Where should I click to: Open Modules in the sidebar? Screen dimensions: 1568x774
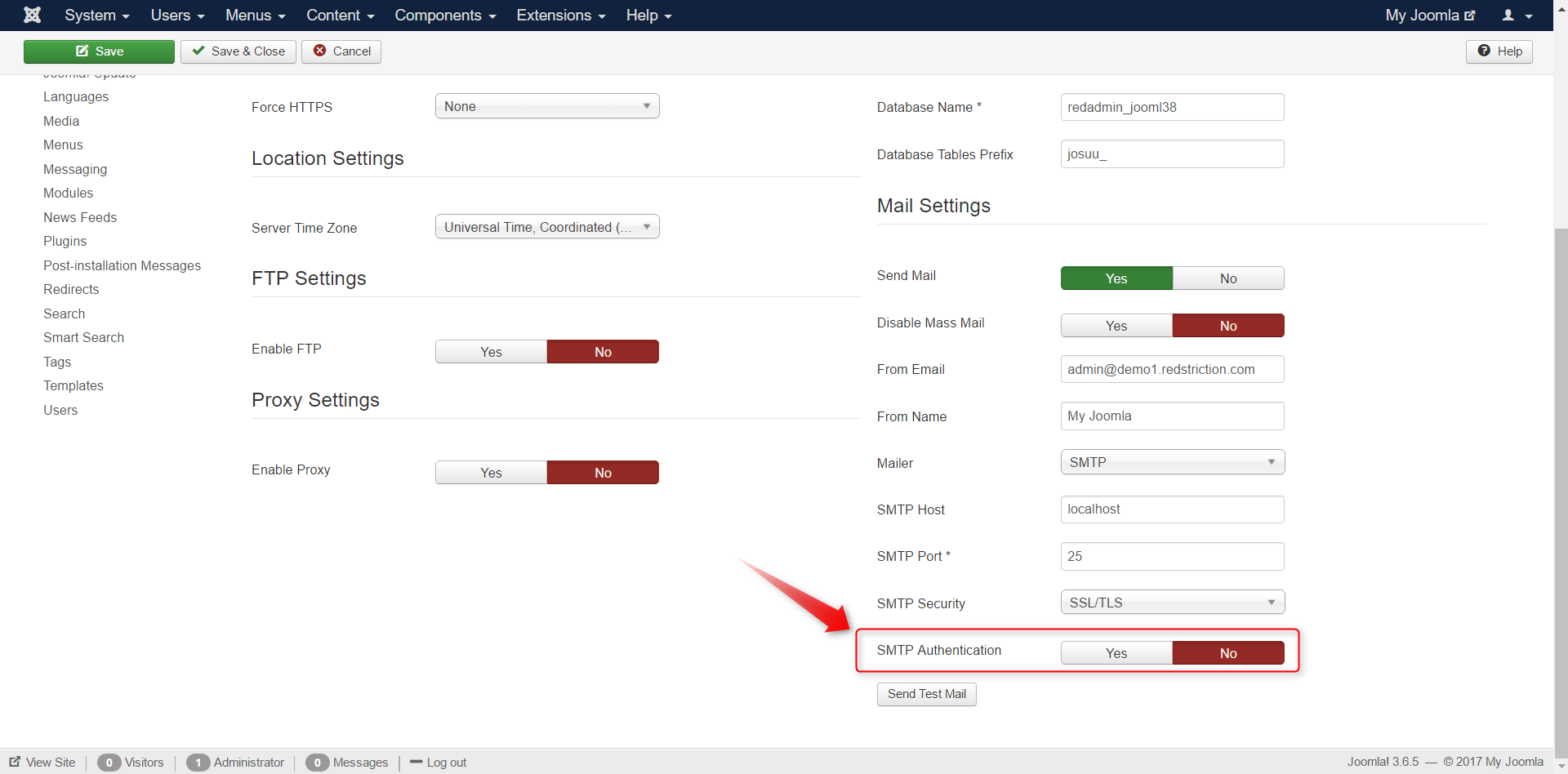pyautogui.click(x=69, y=193)
